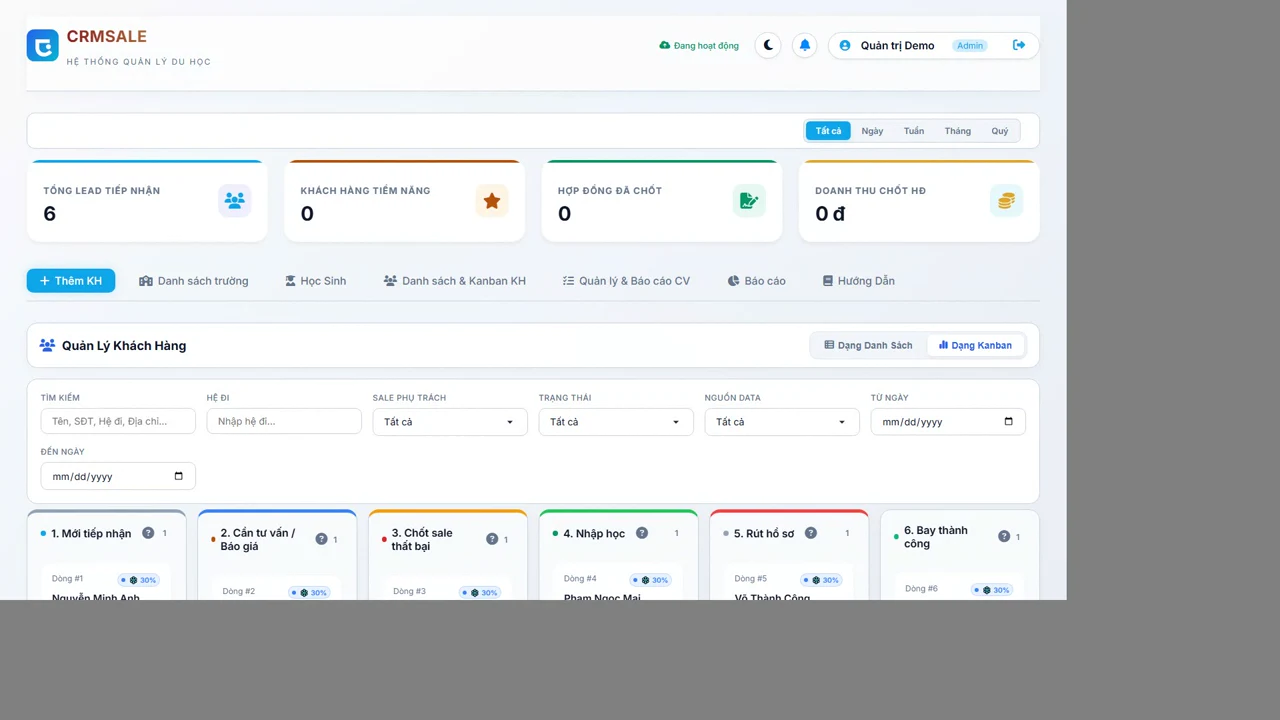Viewport: 1280px width, 720px height.
Task: Click the user avatar icon beside Quản trị Demo
Action: point(845,45)
